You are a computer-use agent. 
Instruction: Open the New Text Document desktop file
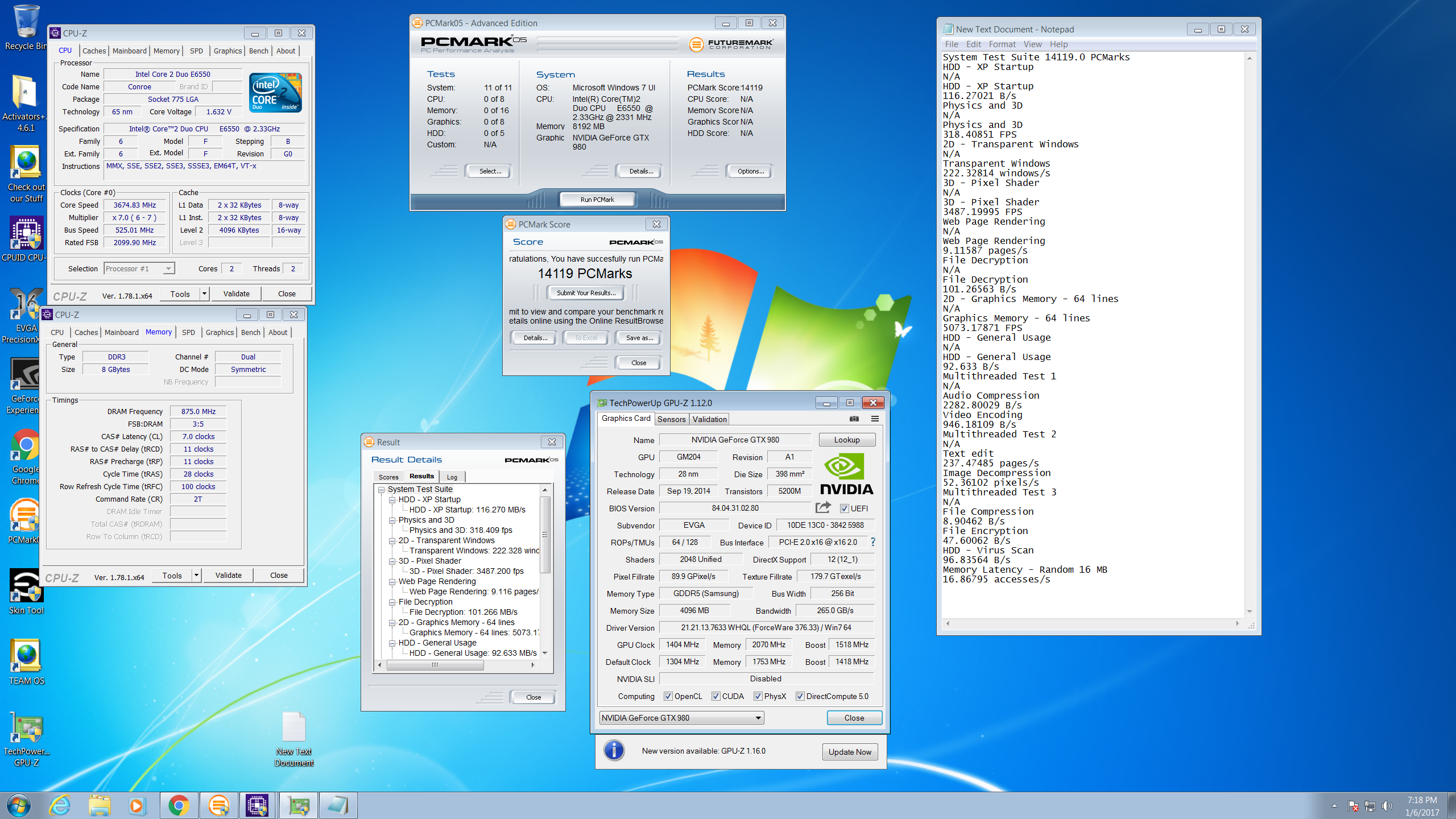293,739
